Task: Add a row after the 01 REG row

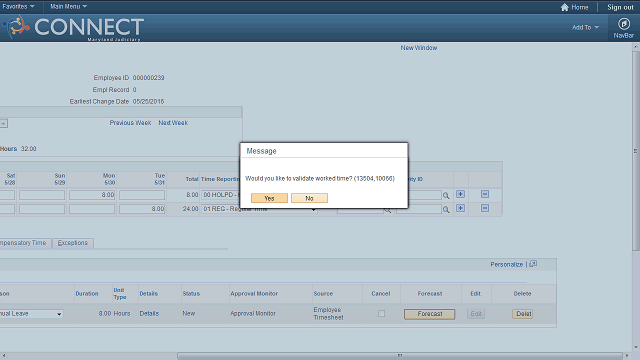Action: point(460,208)
